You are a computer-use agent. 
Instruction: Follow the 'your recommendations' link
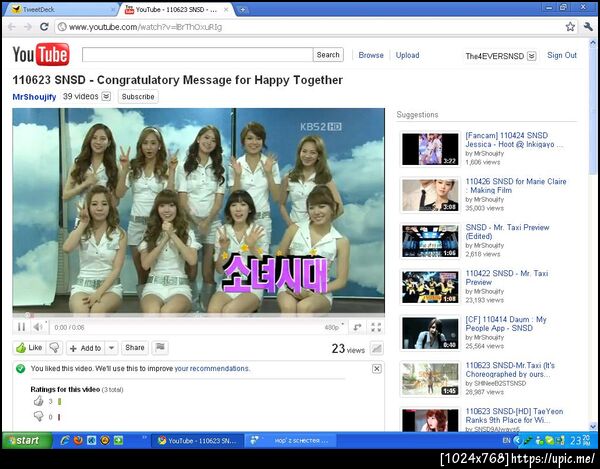coord(211,368)
